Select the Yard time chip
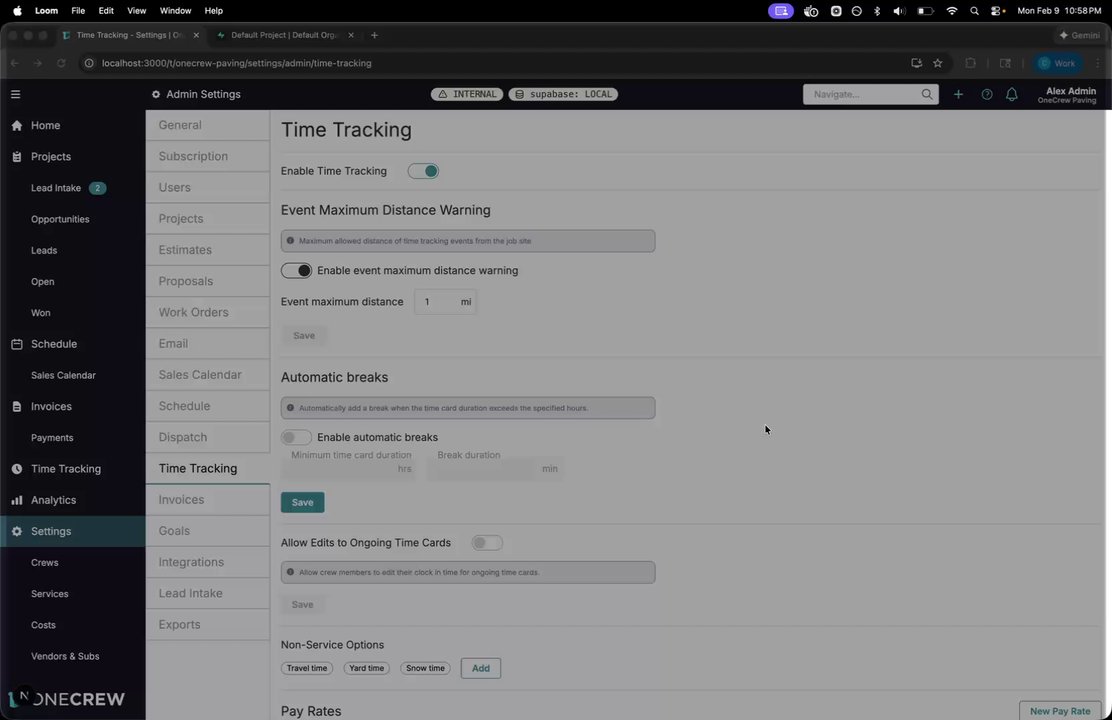The height and width of the screenshot is (720, 1112). (x=367, y=668)
